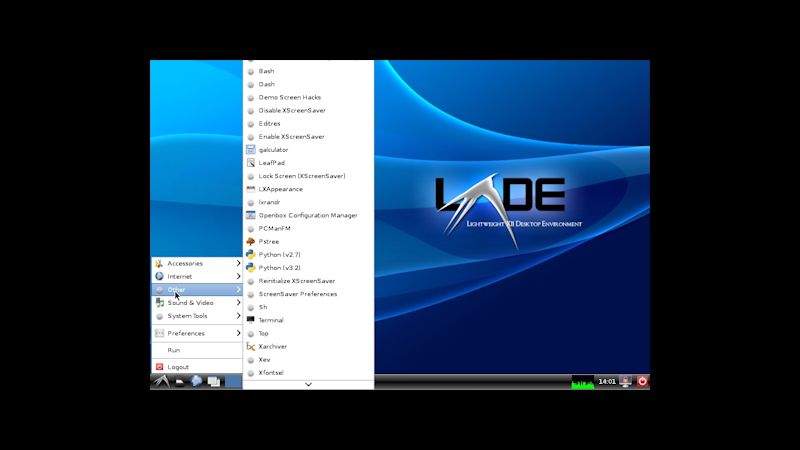Click the taskbar clock showing 14:01

tap(607, 382)
